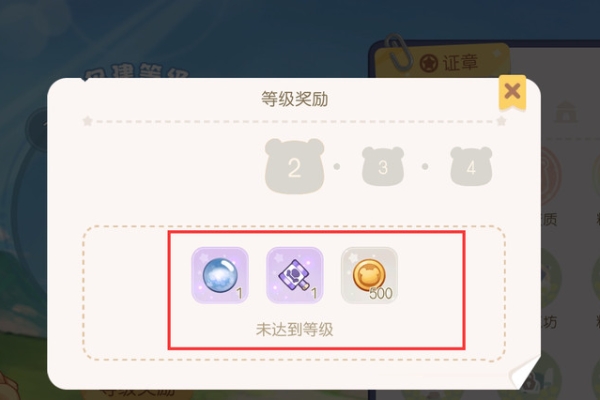The width and height of the screenshot is (600, 400).
Task: Click the dimmed building icon behind popup
Action: [566, 112]
